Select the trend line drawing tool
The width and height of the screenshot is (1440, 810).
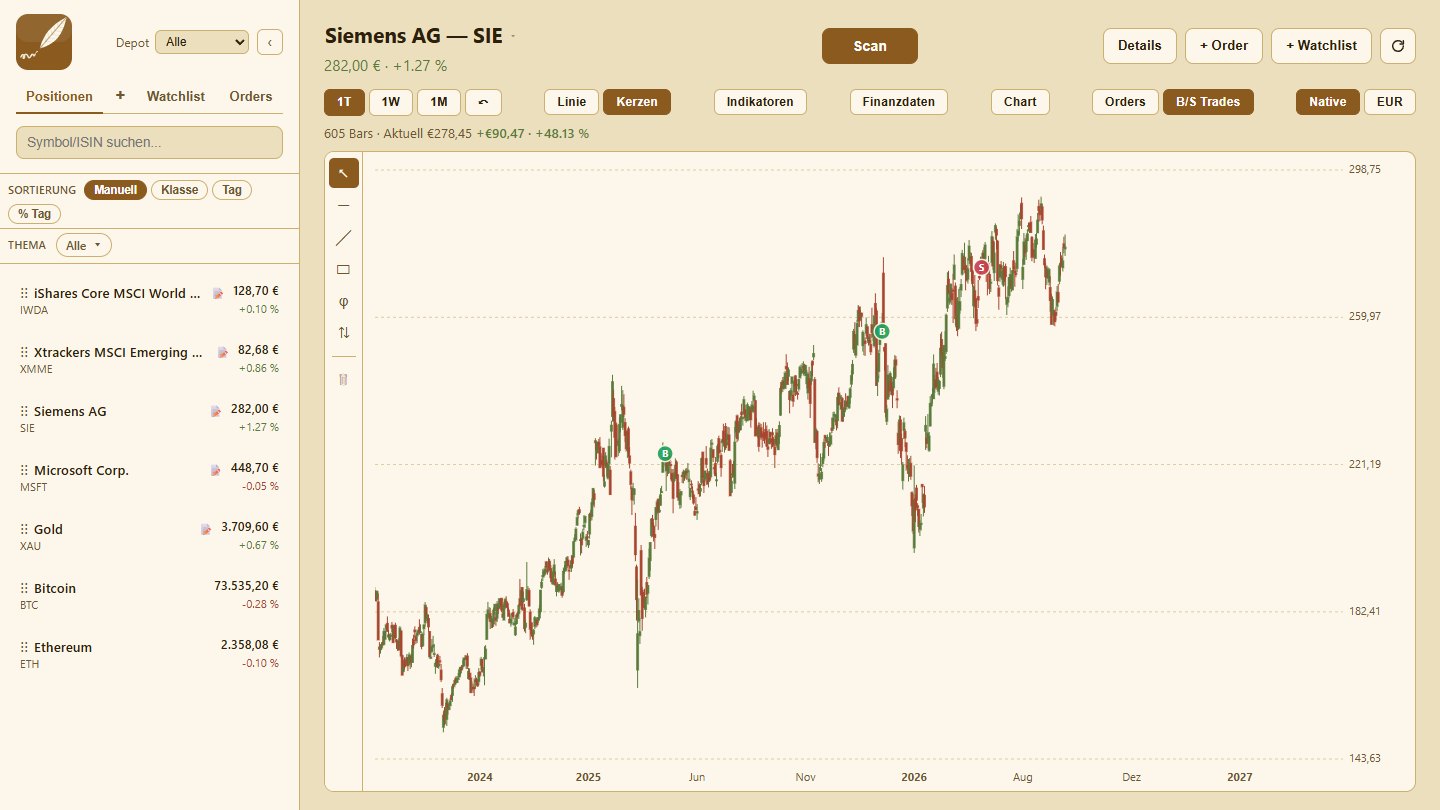344,237
